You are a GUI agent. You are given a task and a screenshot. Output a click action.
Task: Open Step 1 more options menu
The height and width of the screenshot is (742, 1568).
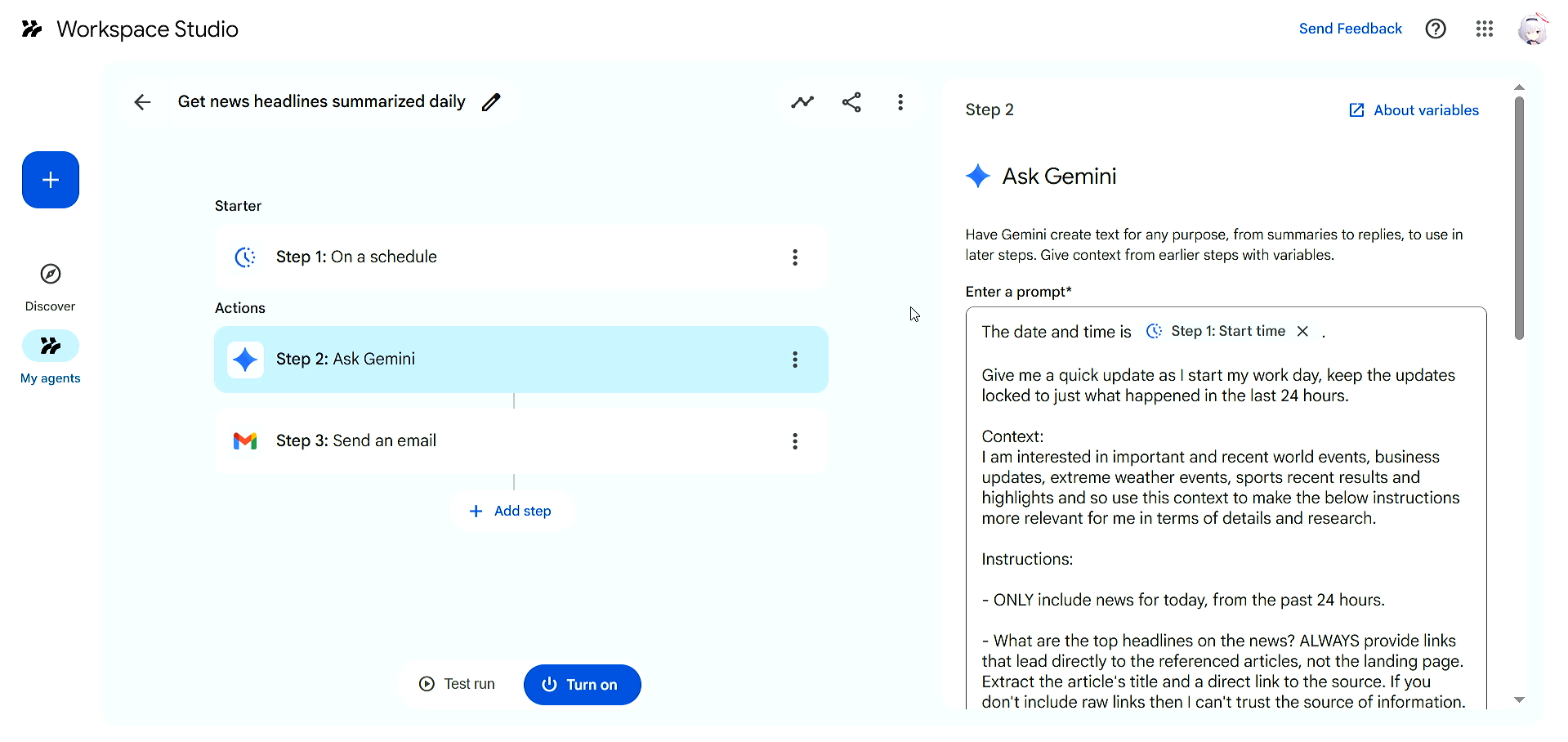[794, 257]
